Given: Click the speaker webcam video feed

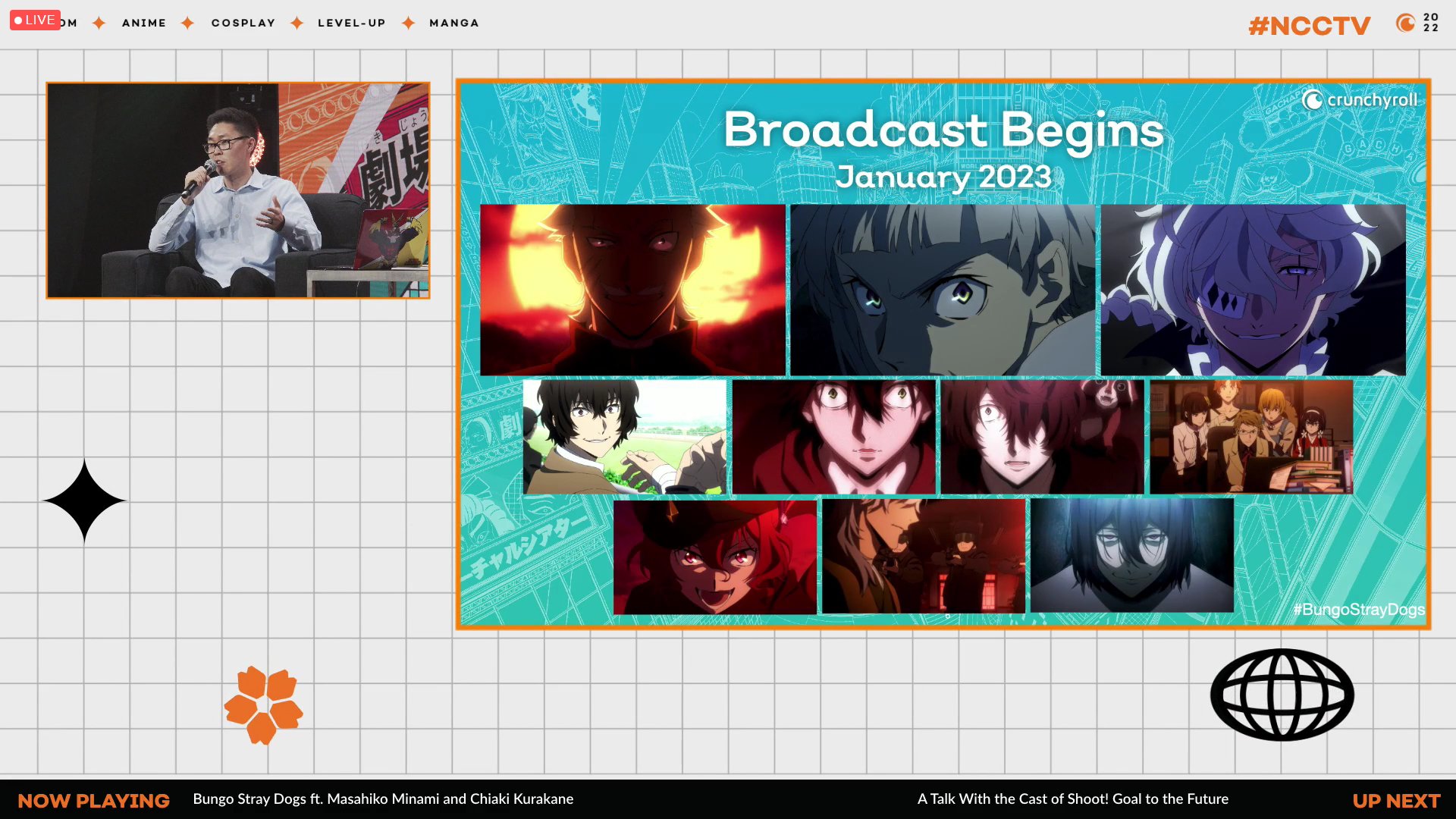Looking at the screenshot, I should pyautogui.click(x=238, y=190).
